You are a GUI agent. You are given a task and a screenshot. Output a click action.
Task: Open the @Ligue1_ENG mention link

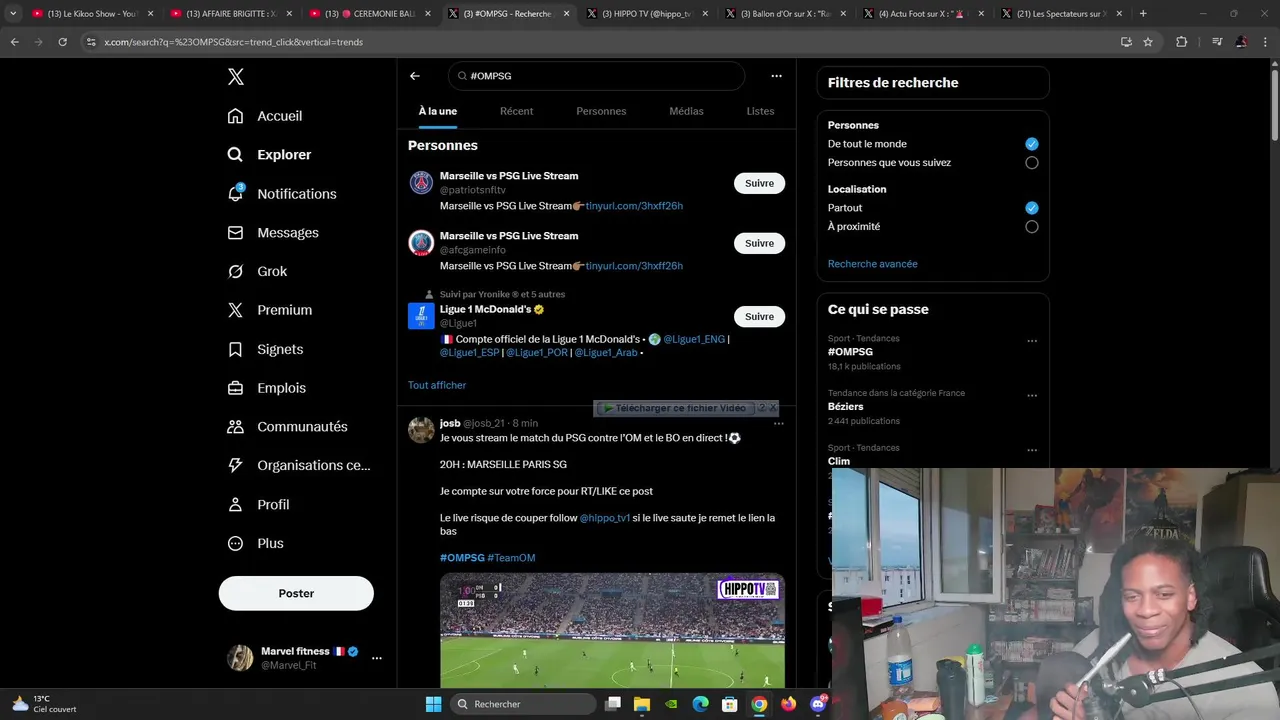694,339
